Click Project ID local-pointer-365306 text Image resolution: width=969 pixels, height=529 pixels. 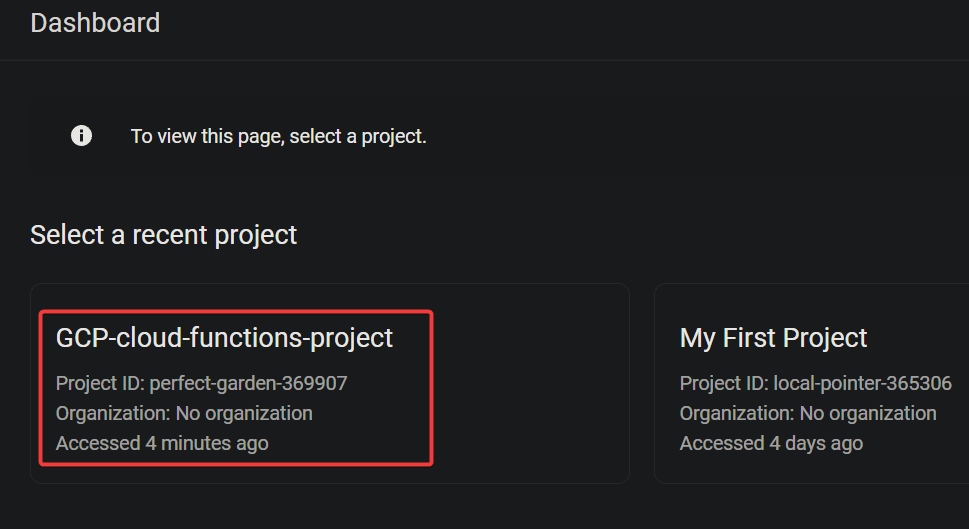816,383
